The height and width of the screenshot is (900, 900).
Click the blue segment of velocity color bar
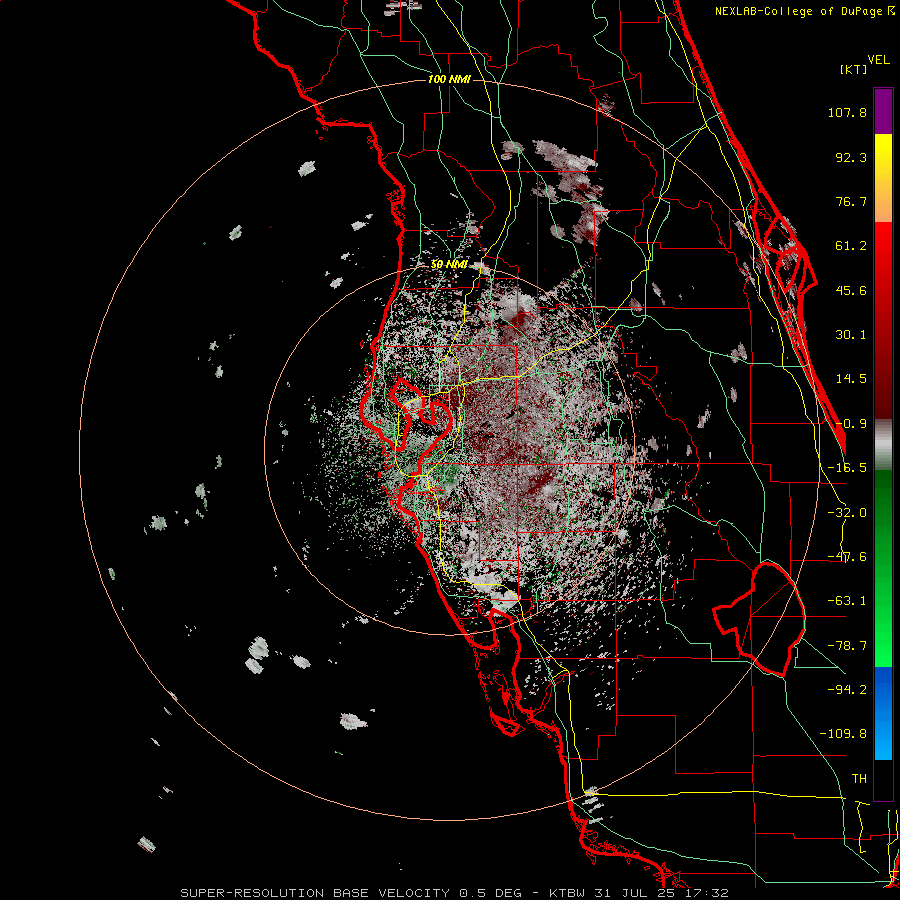pos(883,713)
